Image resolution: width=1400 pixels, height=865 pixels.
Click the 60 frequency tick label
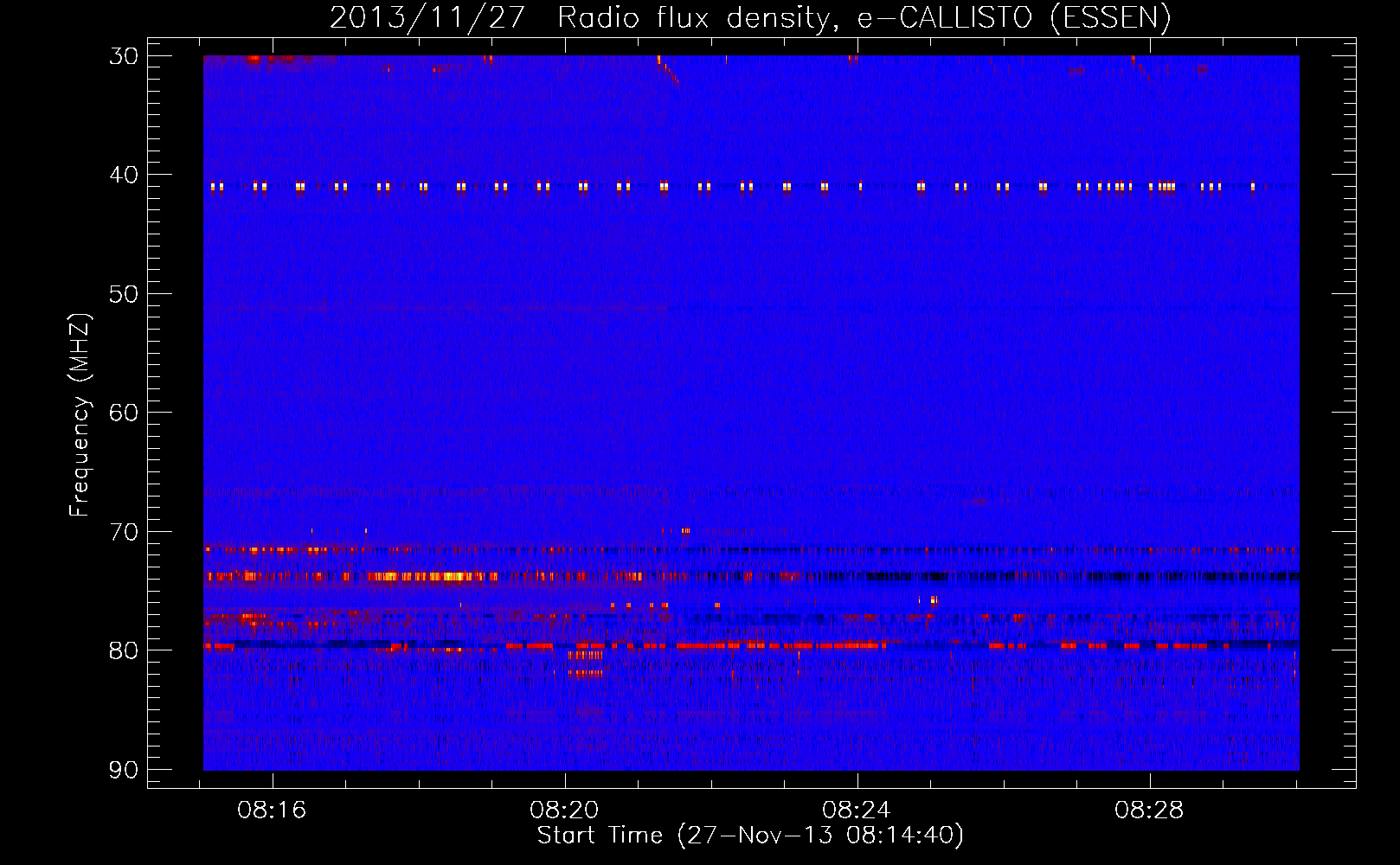(124, 413)
